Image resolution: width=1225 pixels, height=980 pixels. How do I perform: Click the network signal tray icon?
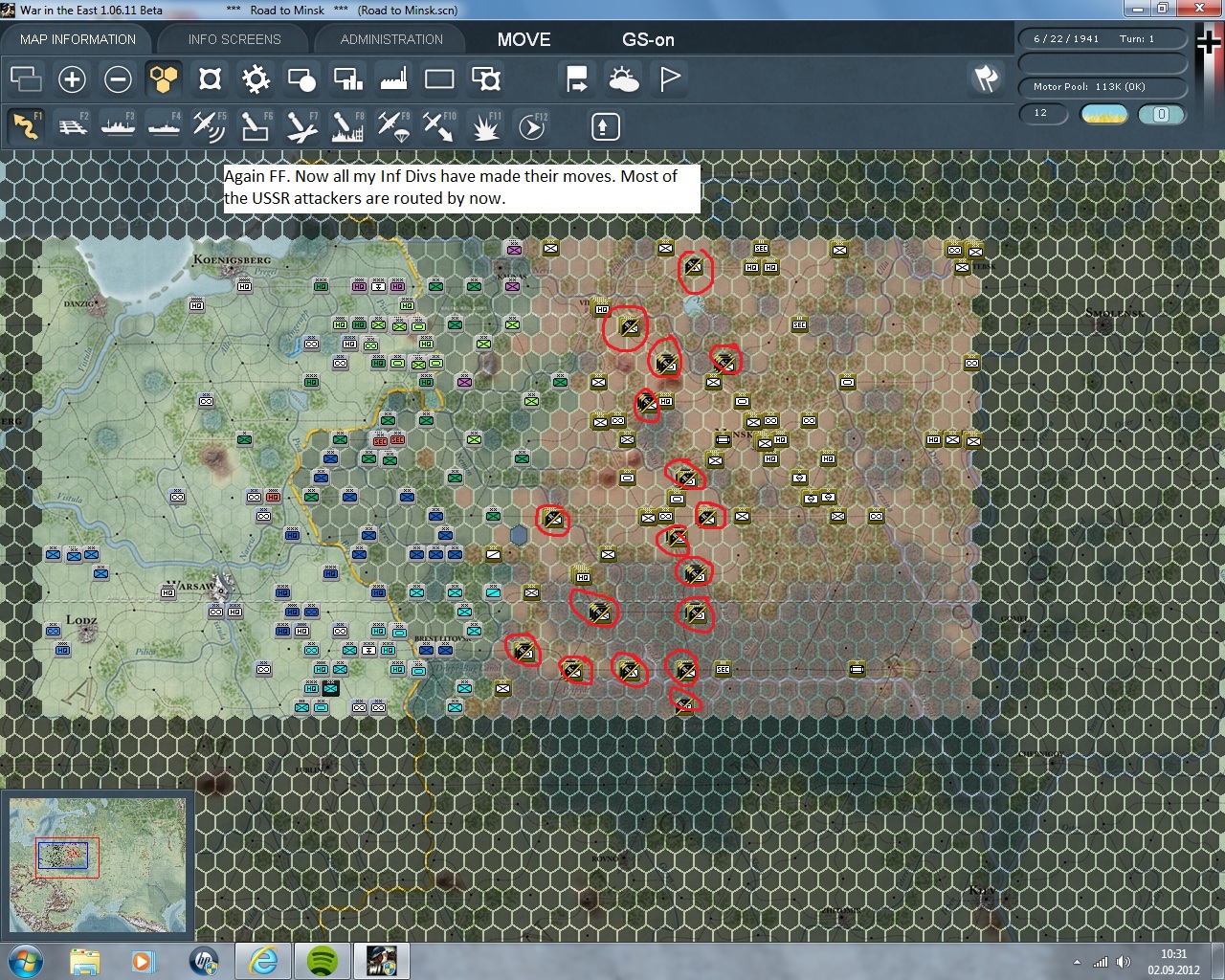pyautogui.click(x=1101, y=962)
